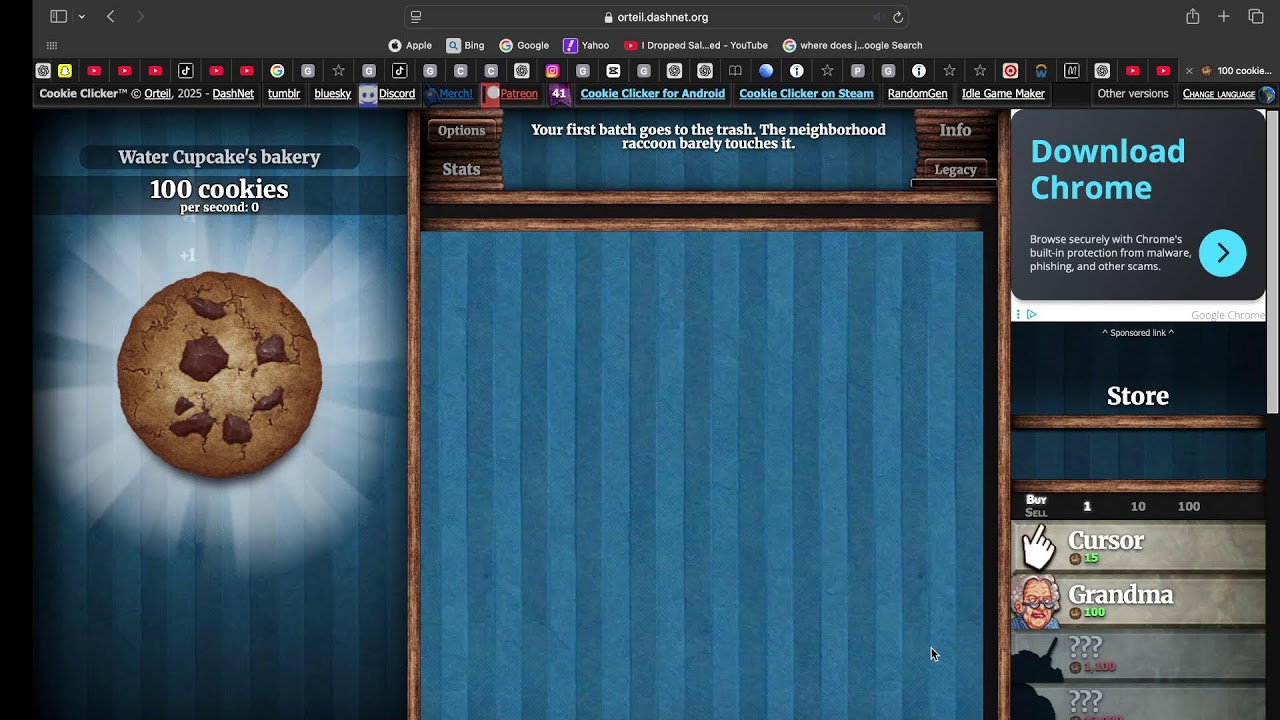Open the Options menu

click(x=461, y=130)
